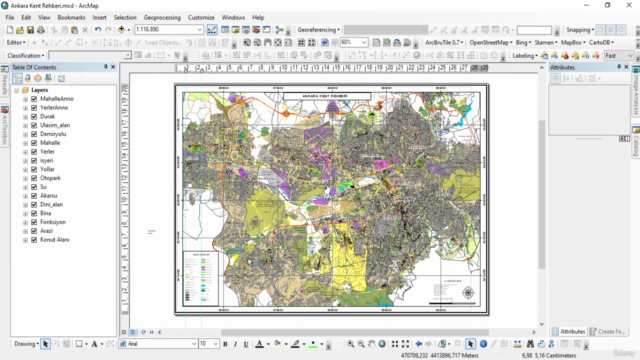
Task: Hide the Yollar layer
Action: [34, 169]
